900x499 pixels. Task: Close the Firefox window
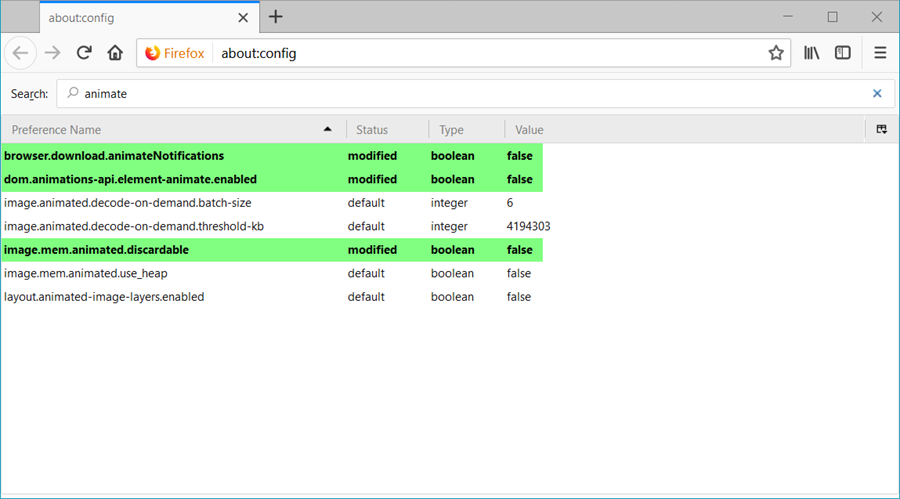[x=876, y=17]
